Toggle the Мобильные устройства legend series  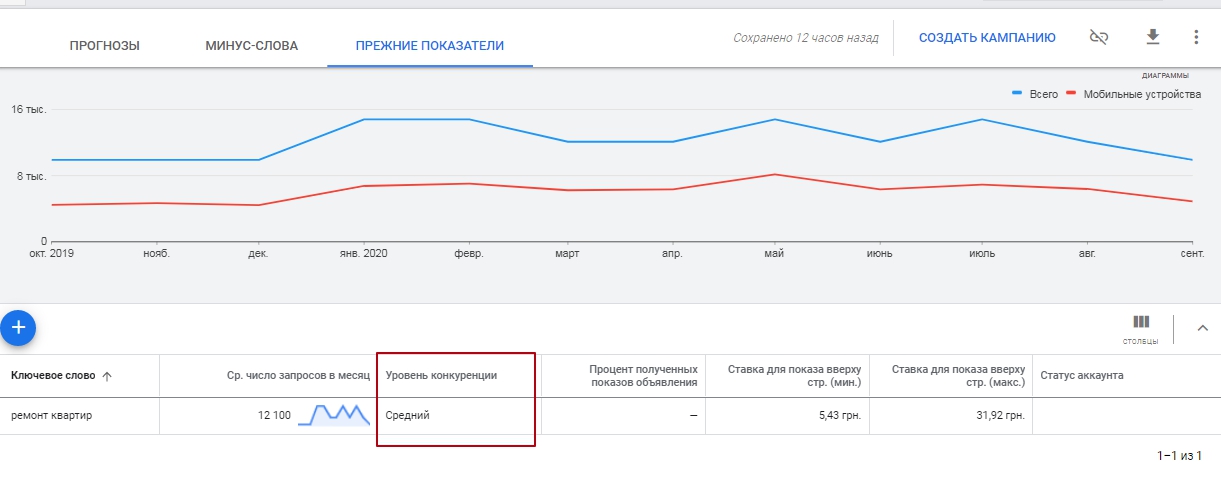pos(1134,94)
